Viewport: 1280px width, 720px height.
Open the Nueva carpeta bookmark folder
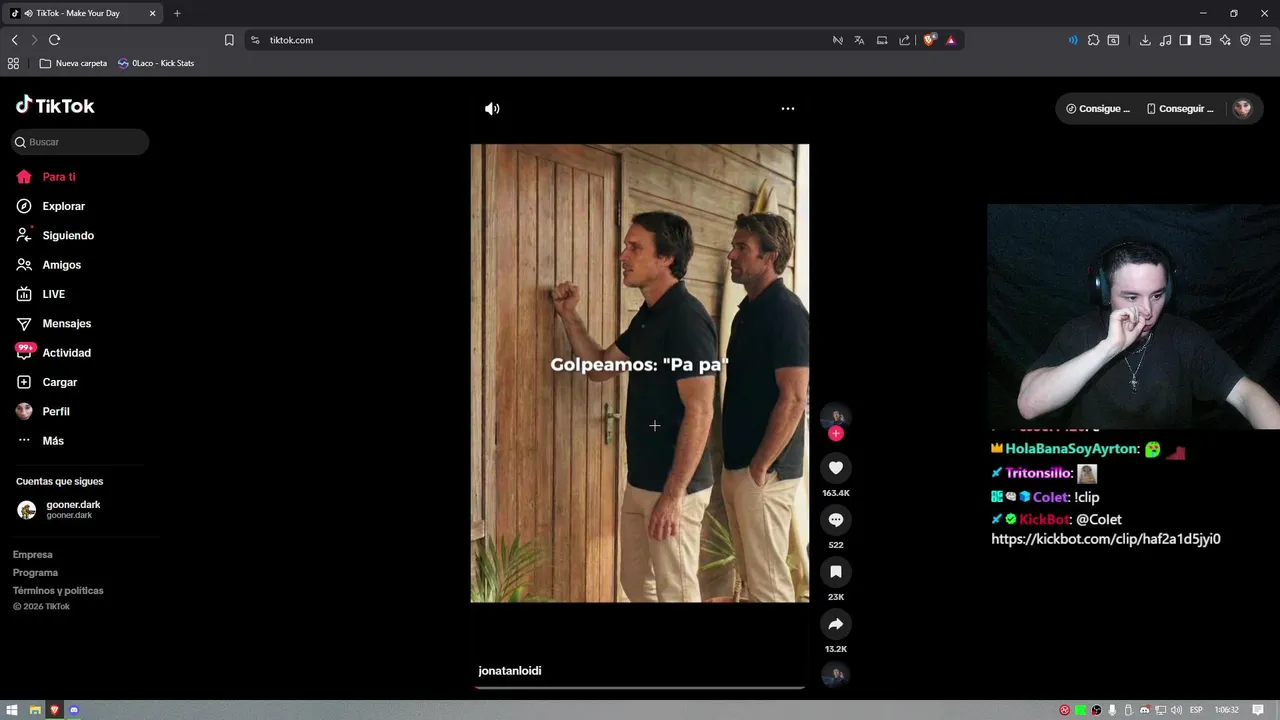(x=73, y=63)
